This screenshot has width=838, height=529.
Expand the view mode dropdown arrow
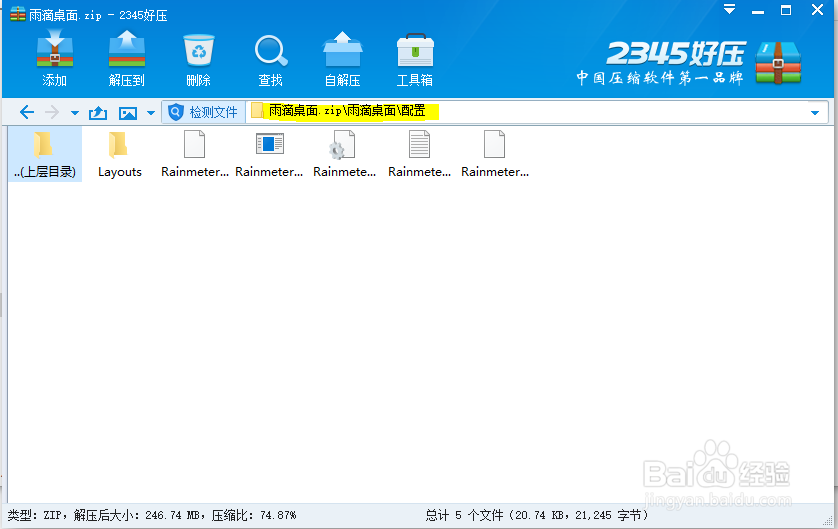click(151, 113)
